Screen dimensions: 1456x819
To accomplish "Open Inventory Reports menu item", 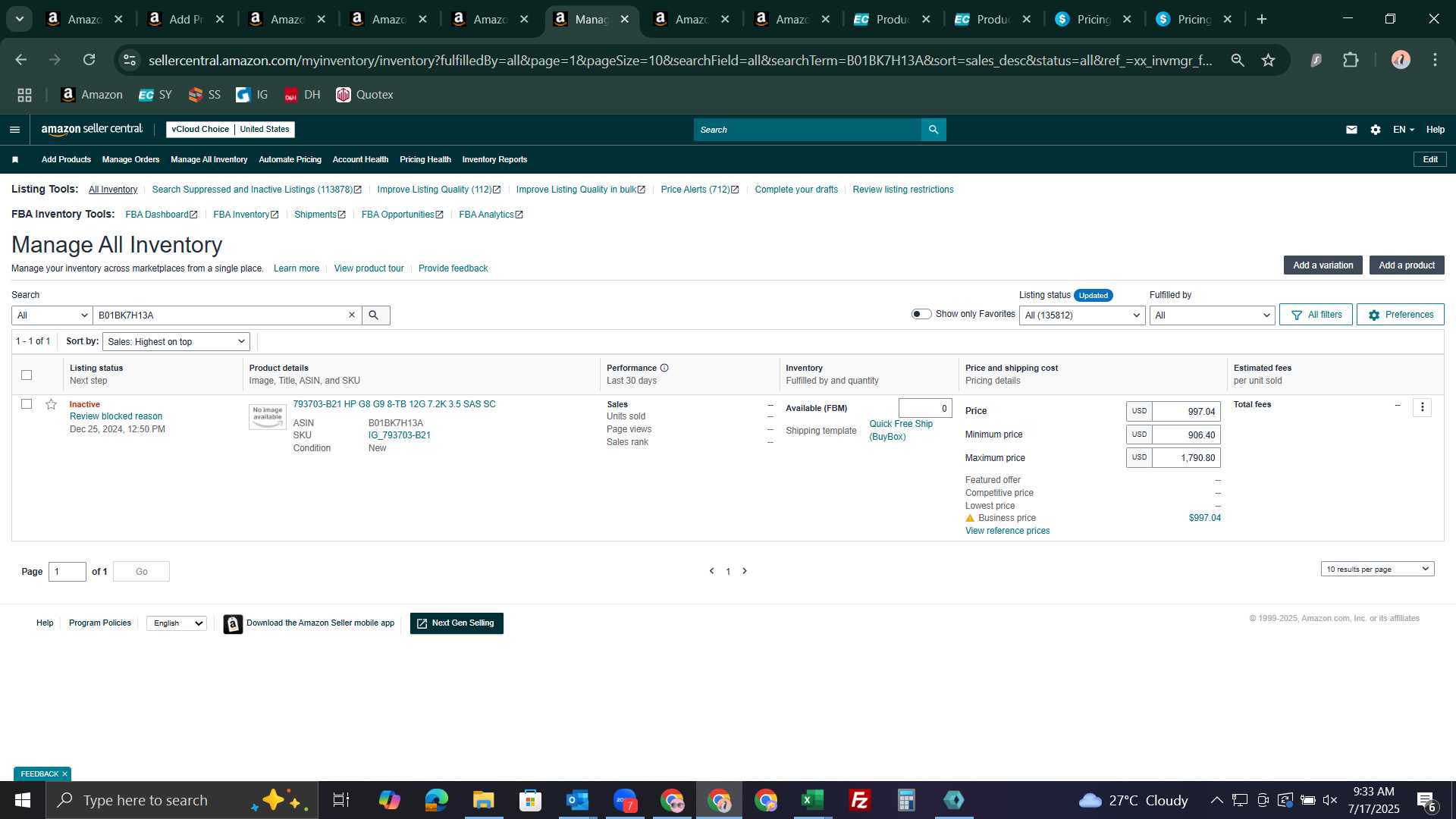I will tap(494, 159).
